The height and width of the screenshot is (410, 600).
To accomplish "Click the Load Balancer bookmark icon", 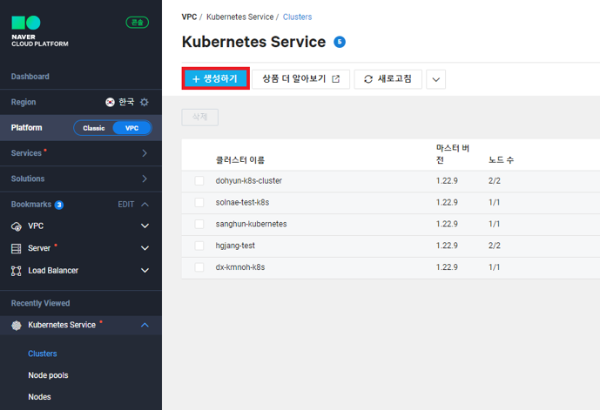I will click(16, 271).
